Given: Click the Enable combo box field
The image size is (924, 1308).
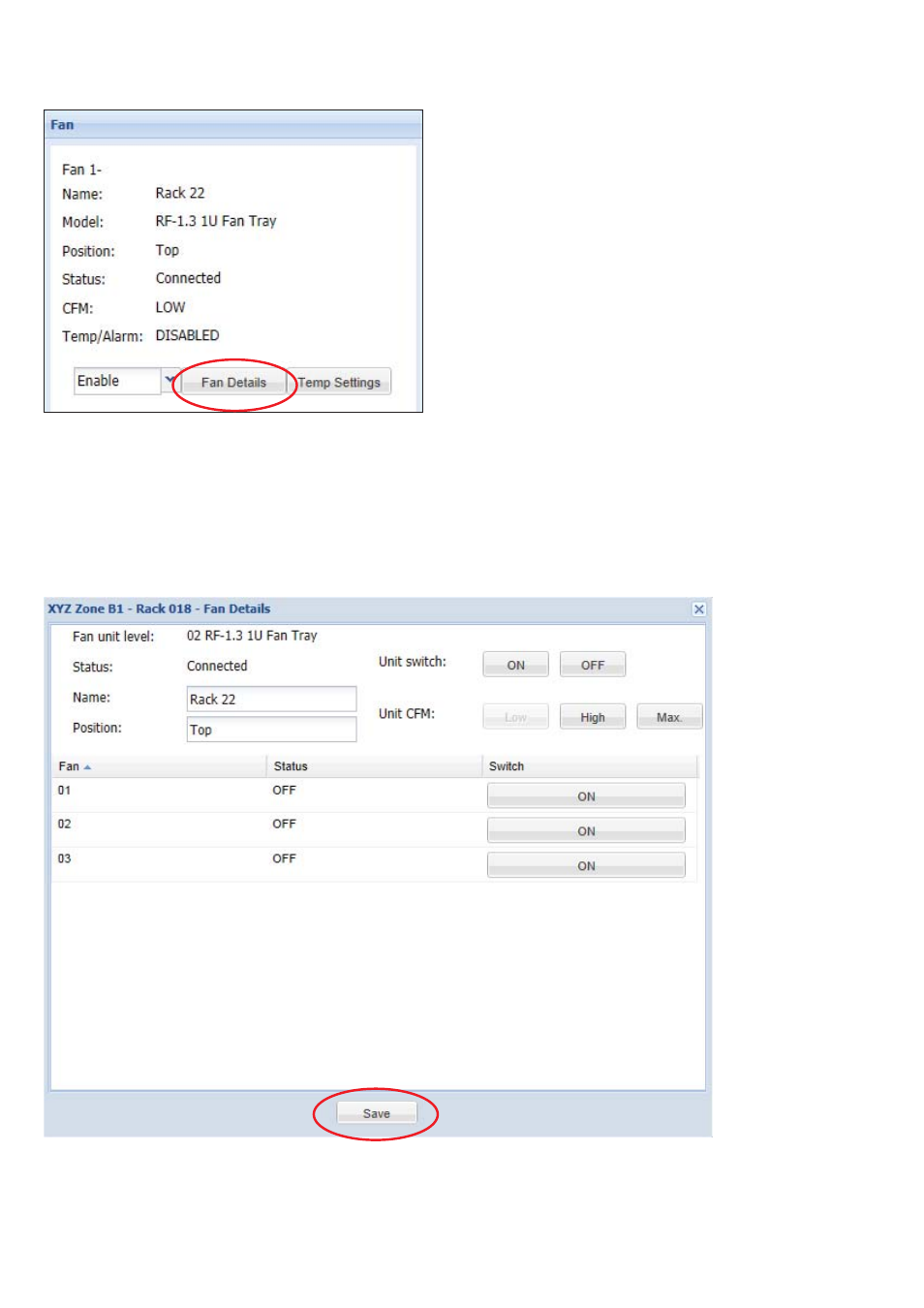Looking at the screenshot, I should [118, 381].
